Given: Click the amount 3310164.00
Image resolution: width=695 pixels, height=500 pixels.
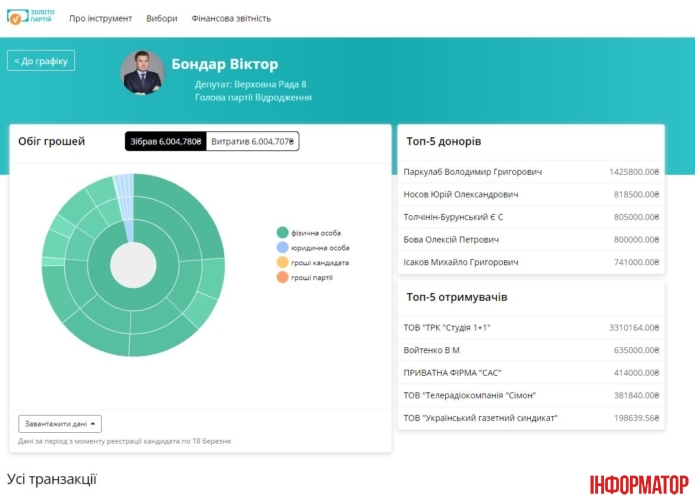Looking at the screenshot, I should click(634, 328).
